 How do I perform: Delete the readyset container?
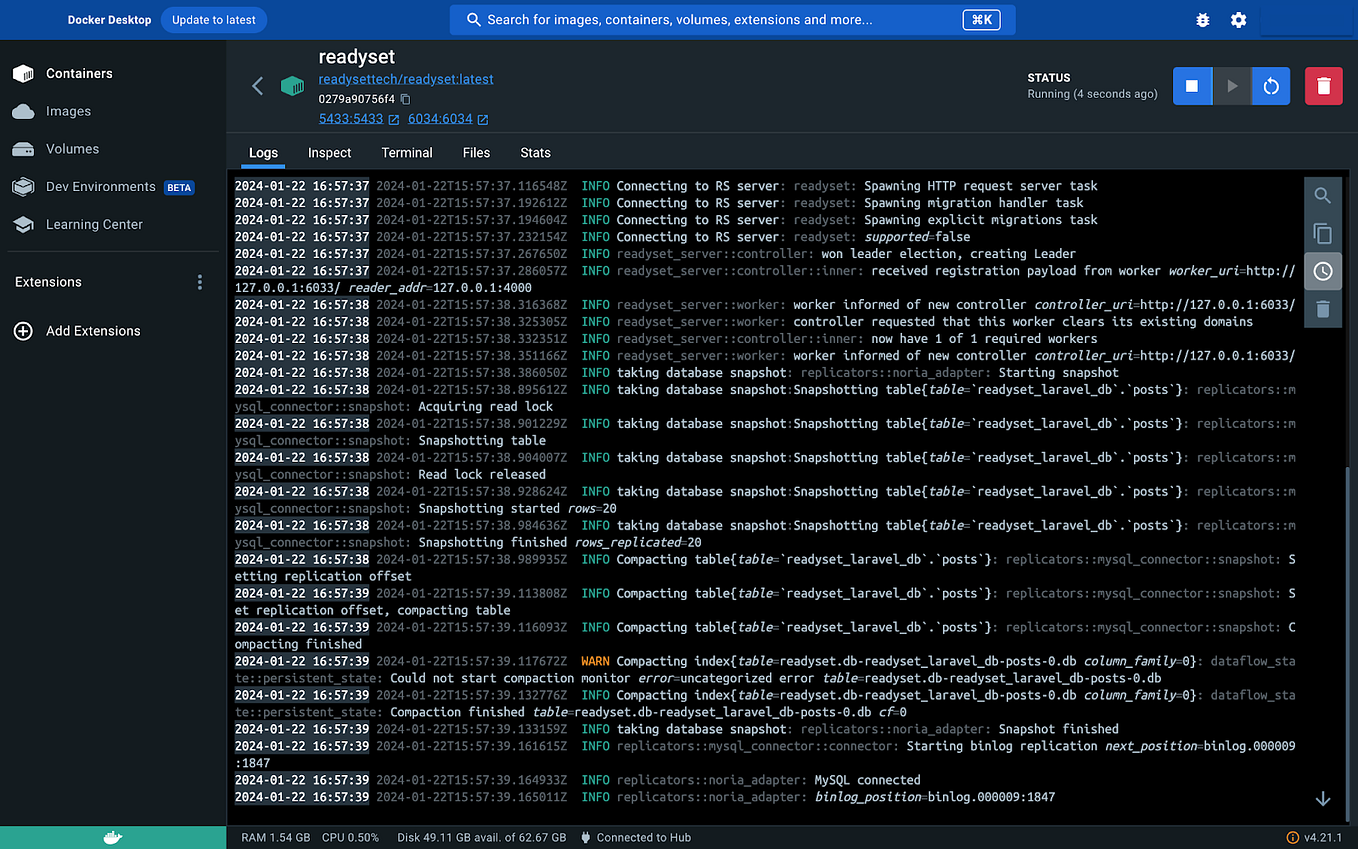[x=1323, y=86]
